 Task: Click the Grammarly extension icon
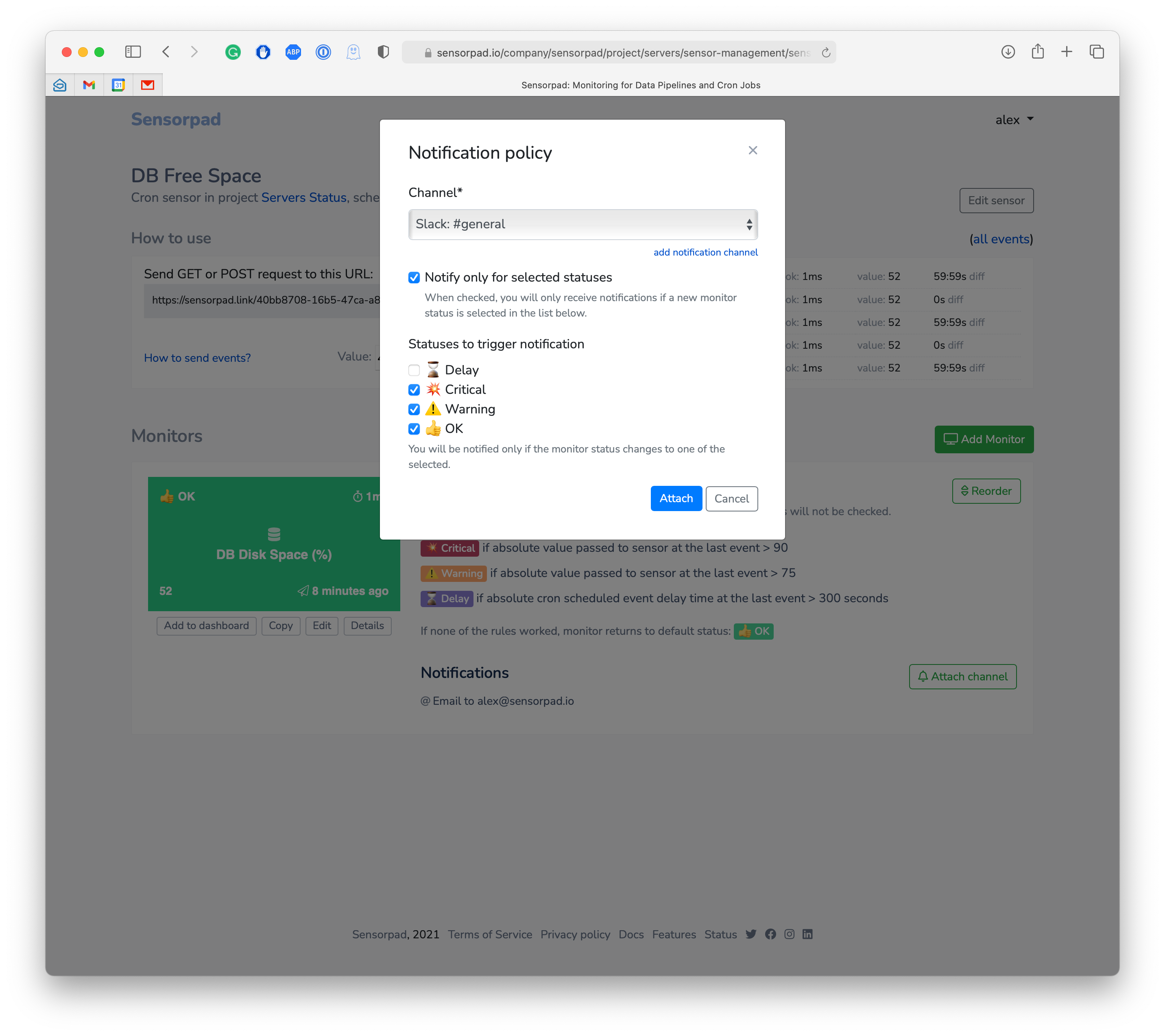(x=233, y=52)
